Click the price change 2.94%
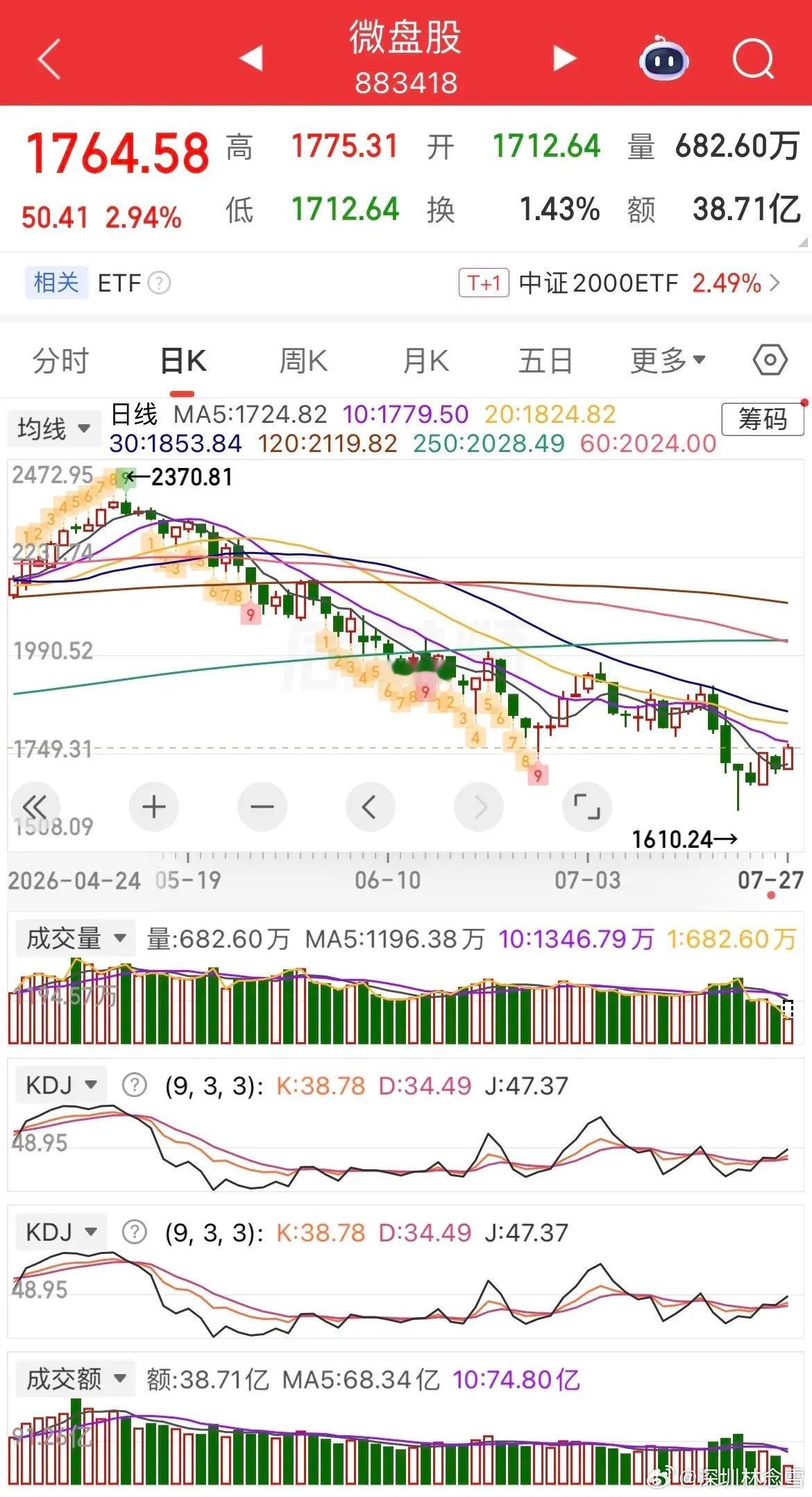Screen dimensions: 812x1497 click(x=143, y=217)
